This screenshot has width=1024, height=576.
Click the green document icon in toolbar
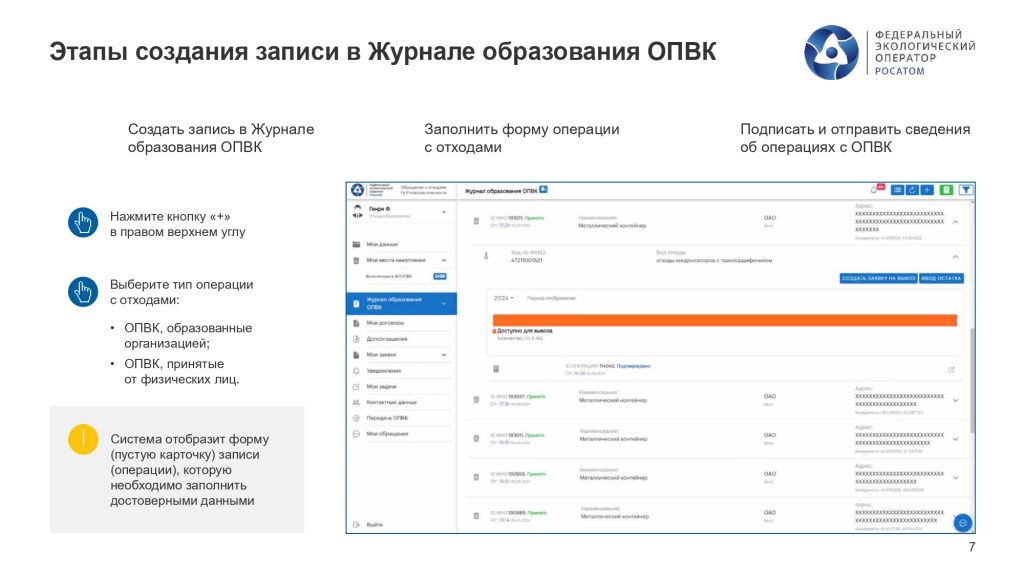946,189
